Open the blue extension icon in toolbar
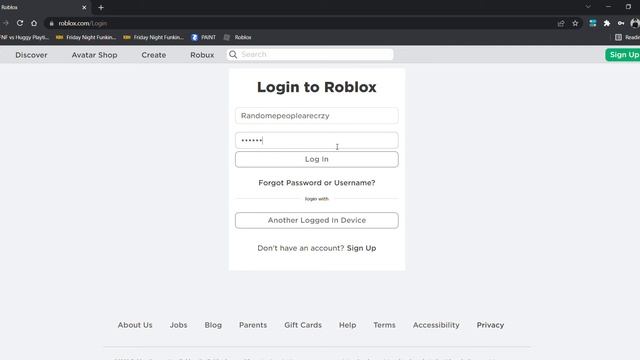This screenshot has width=640, height=360. pyautogui.click(x=593, y=23)
